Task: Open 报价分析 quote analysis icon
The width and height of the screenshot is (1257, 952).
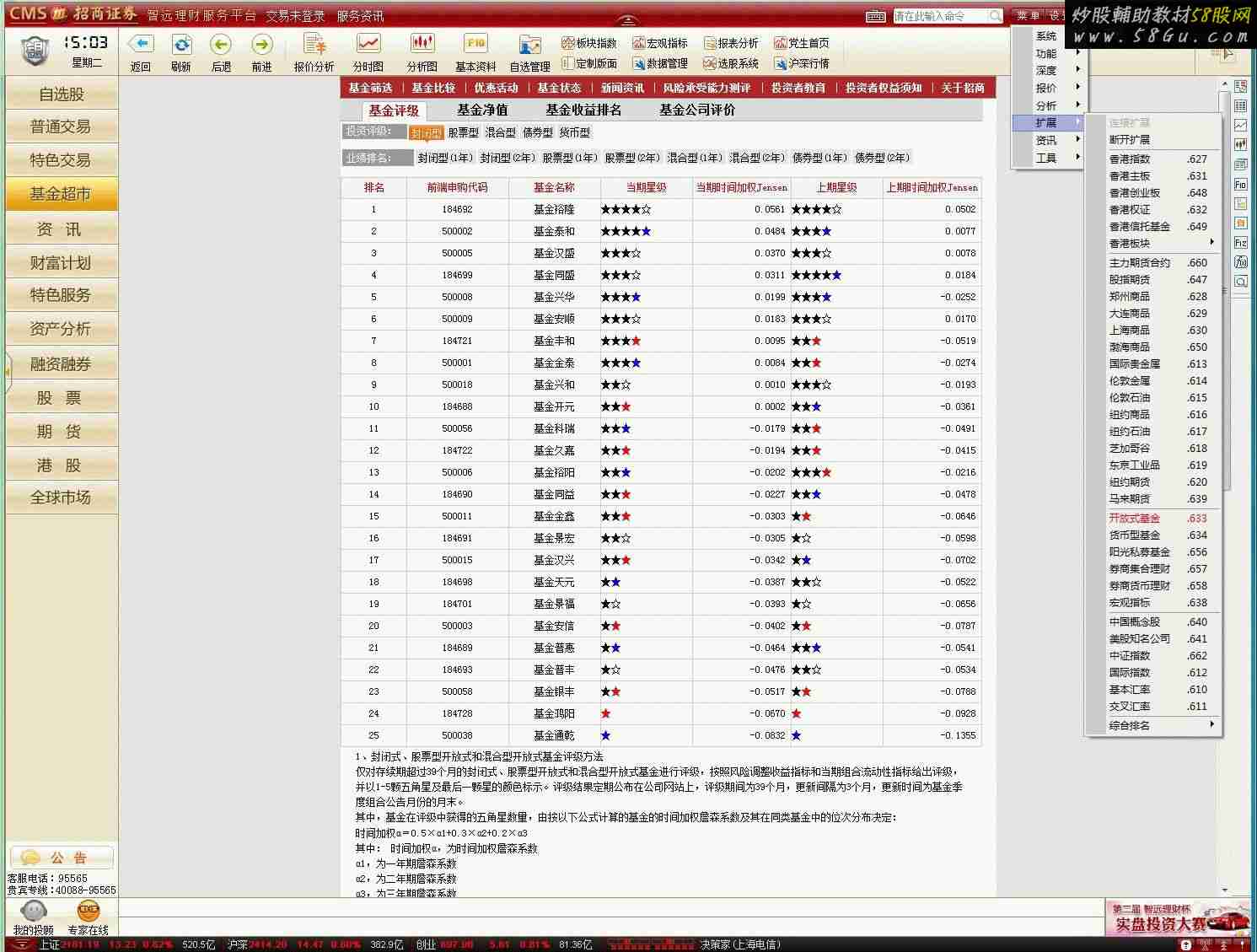Action: (x=314, y=44)
